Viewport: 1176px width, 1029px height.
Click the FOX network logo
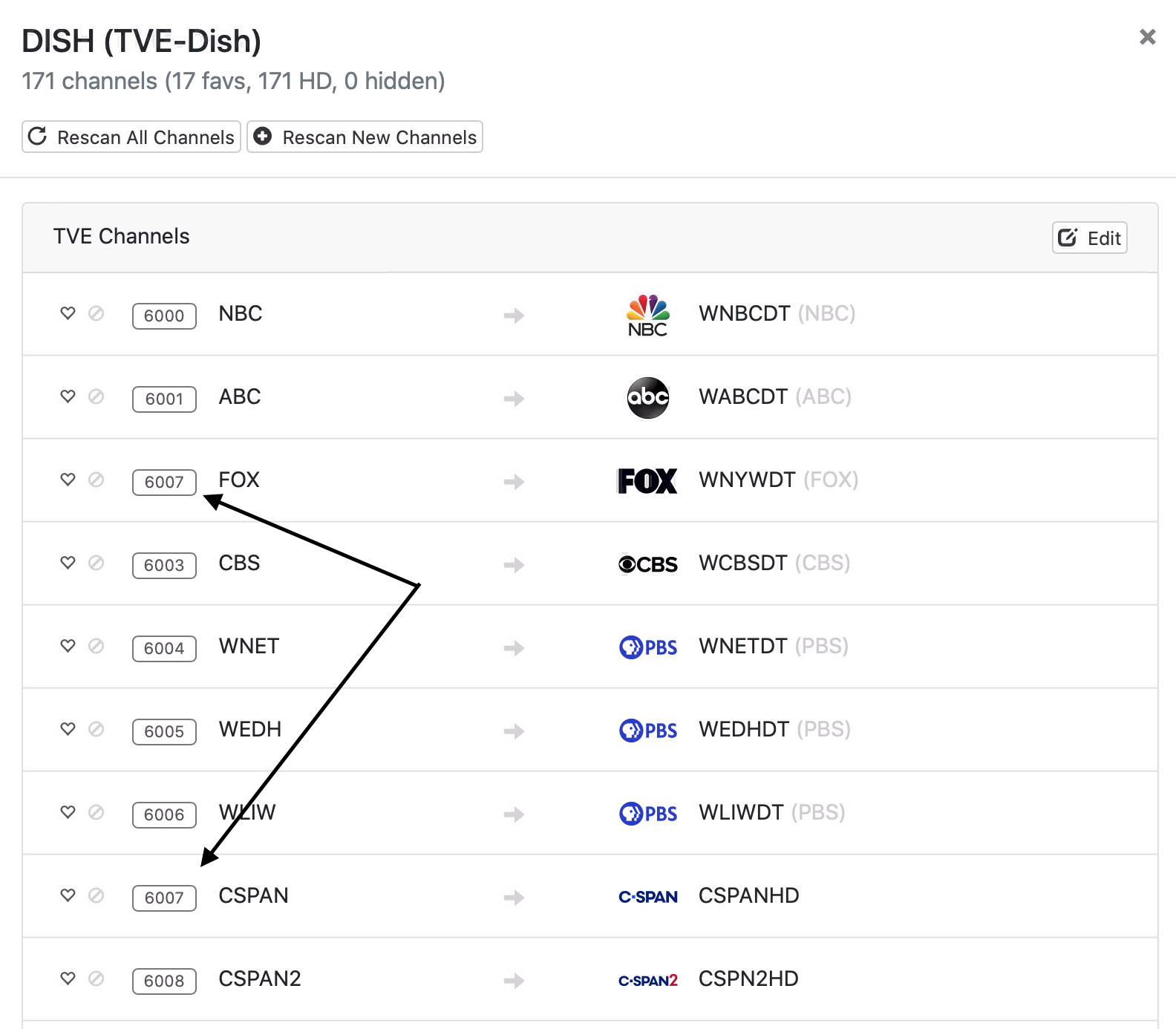click(x=647, y=481)
